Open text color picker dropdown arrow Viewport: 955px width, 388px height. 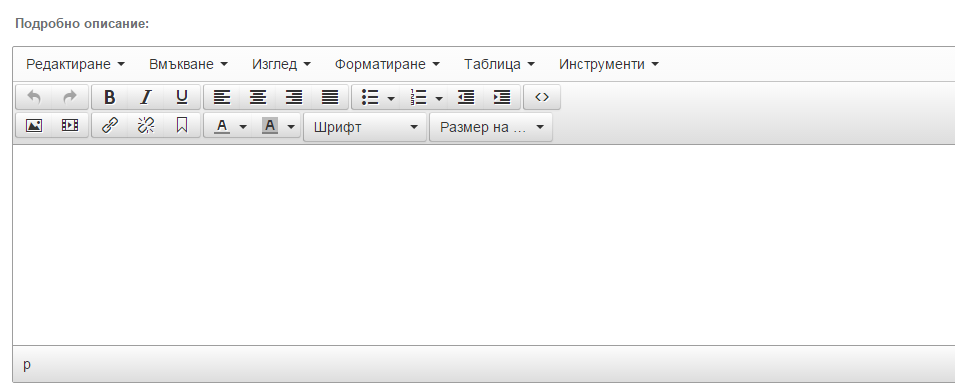pos(243,127)
